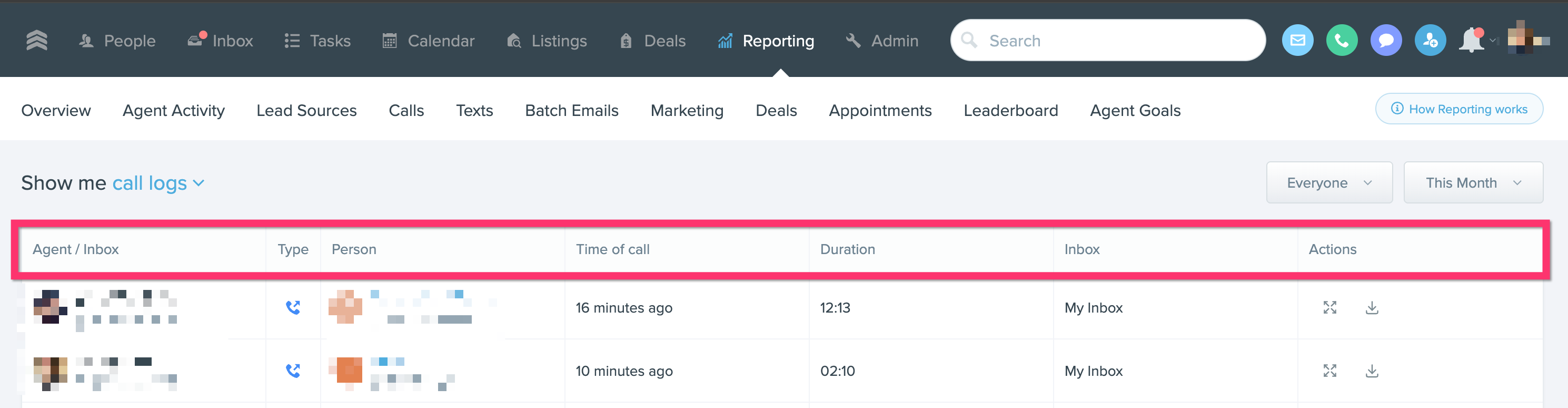
Task: Download the 02:10 call recording
Action: click(1372, 371)
